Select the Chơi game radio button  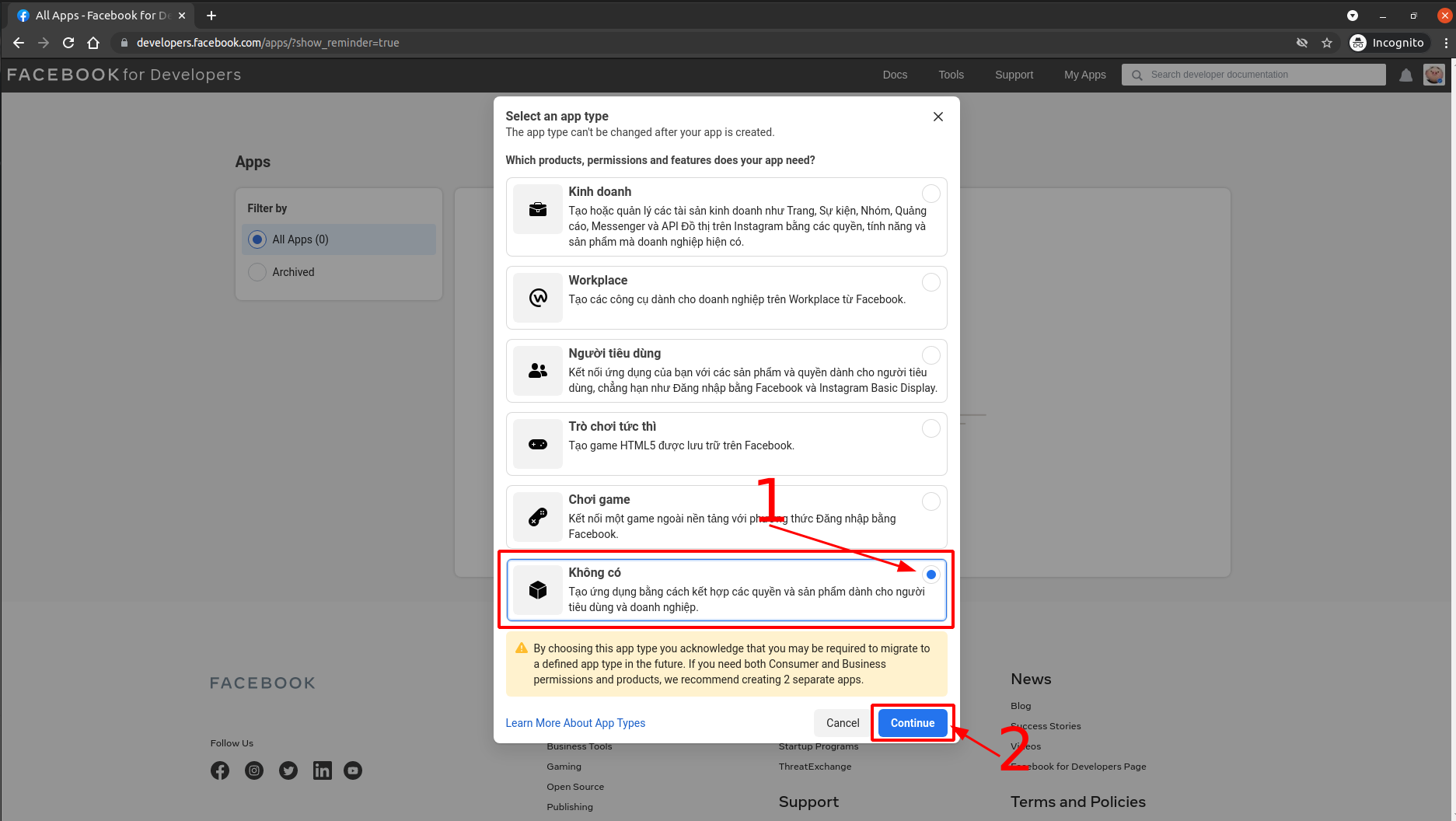pyautogui.click(x=931, y=501)
